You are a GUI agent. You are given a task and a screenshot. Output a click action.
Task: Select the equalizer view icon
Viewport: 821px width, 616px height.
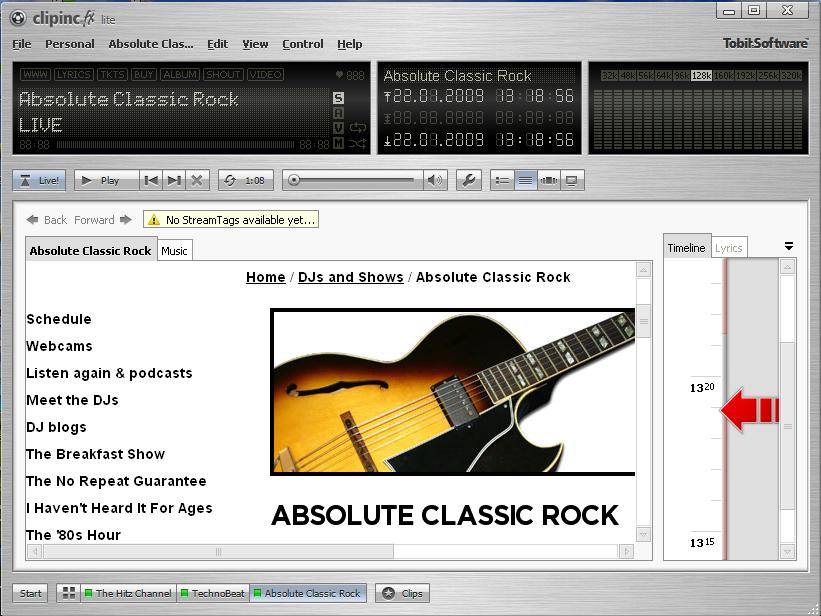(548, 181)
